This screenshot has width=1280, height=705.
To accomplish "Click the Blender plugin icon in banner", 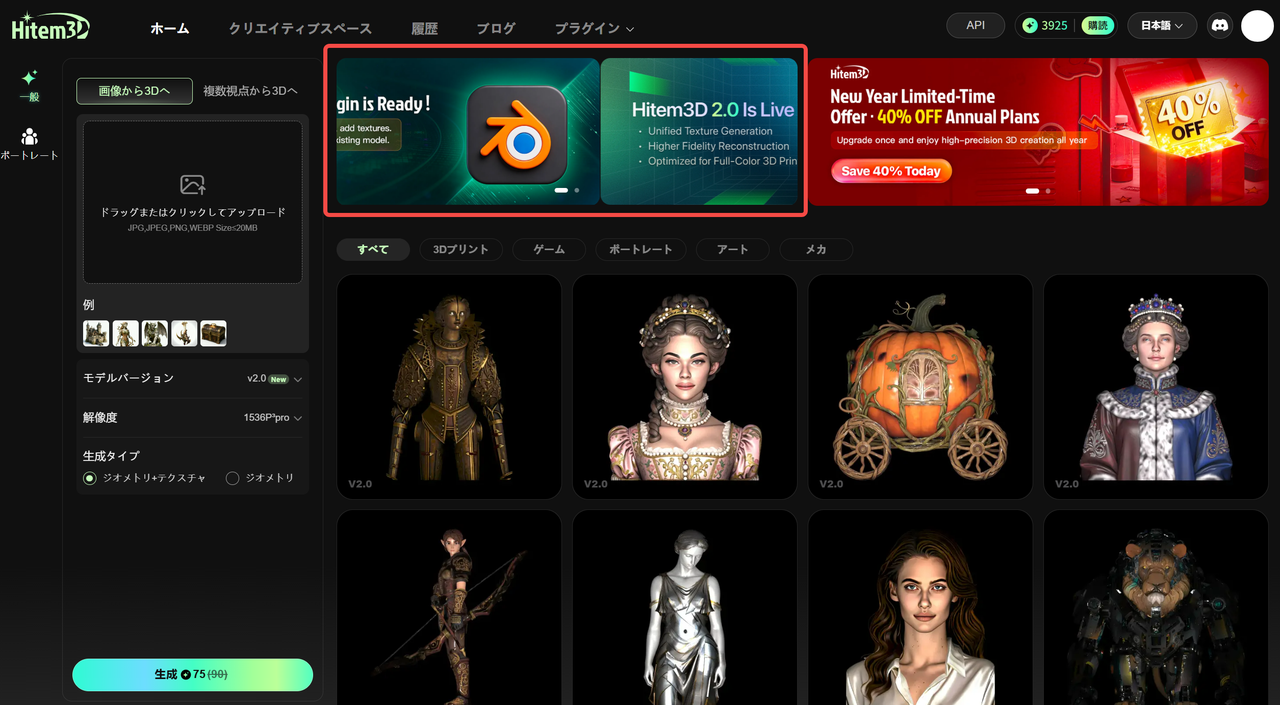I will [517, 135].
